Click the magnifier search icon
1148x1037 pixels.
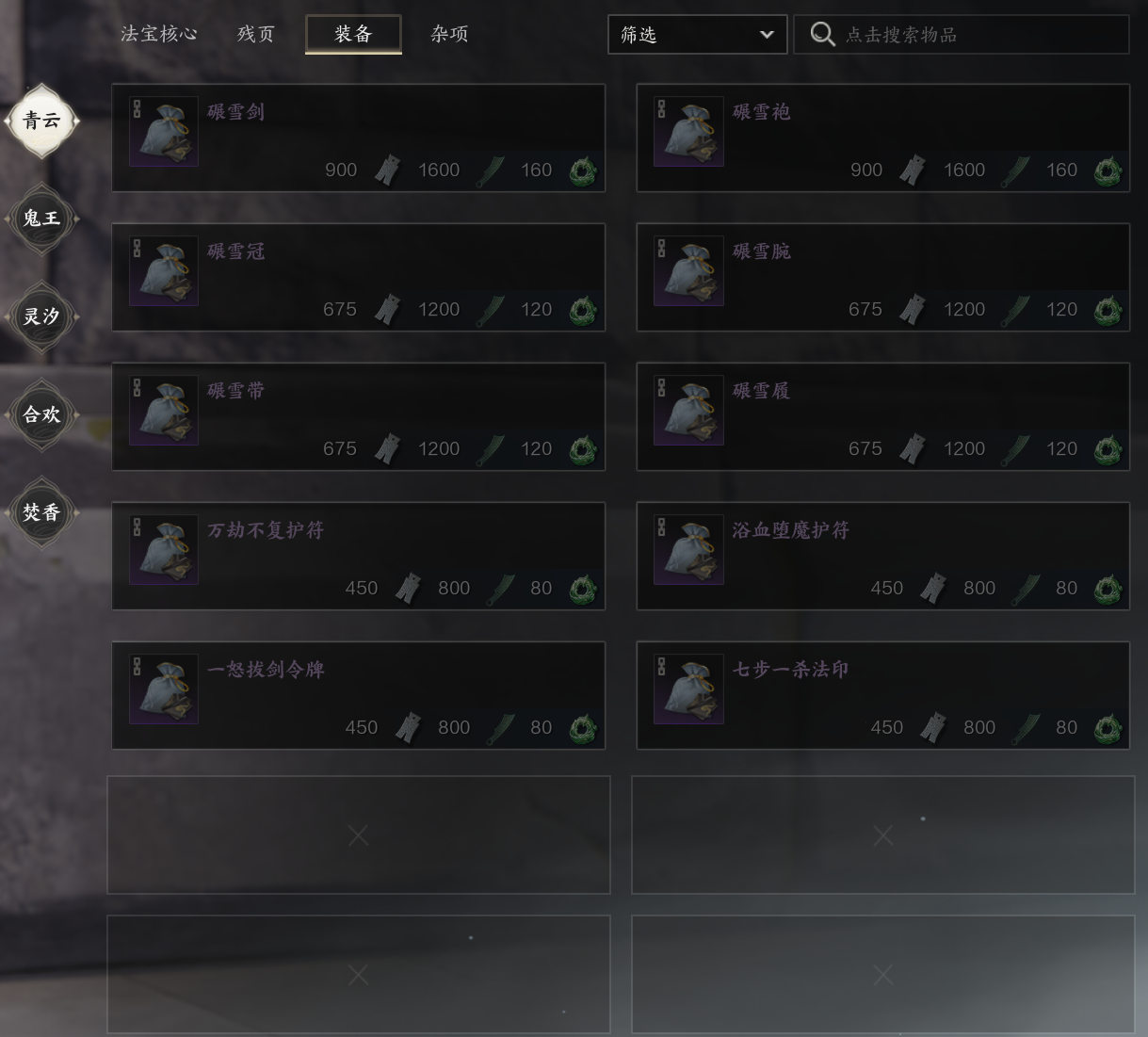pos(822,35)
